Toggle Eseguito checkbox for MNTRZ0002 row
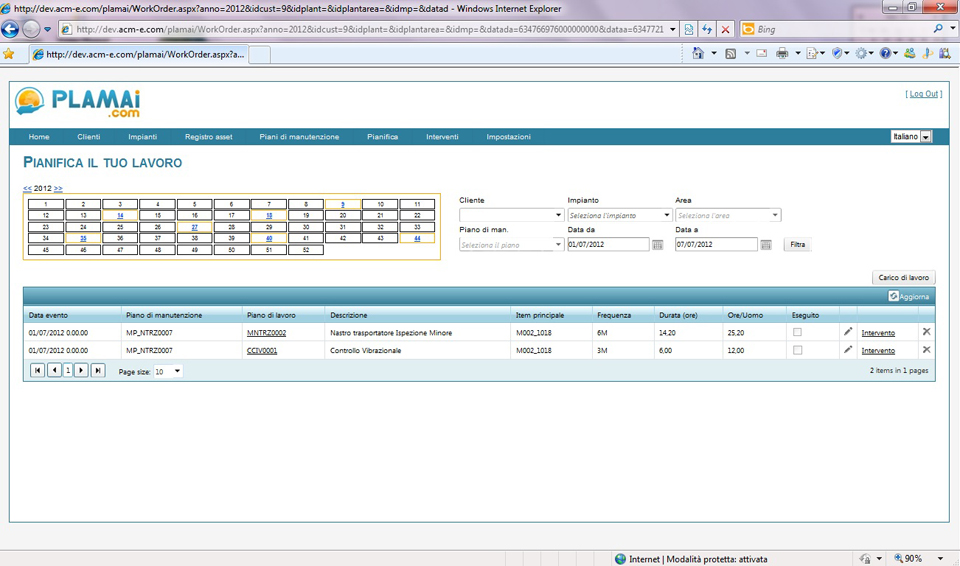 pyautogui.click(x=797, y=332)
